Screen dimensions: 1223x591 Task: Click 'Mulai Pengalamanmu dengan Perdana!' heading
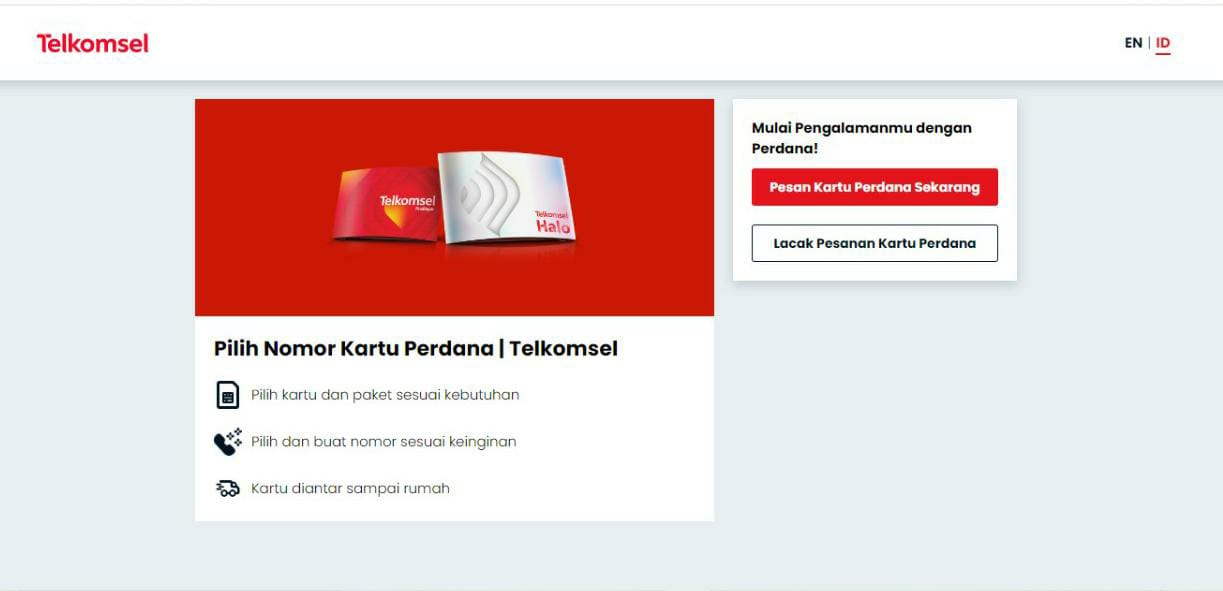[862, 138]
